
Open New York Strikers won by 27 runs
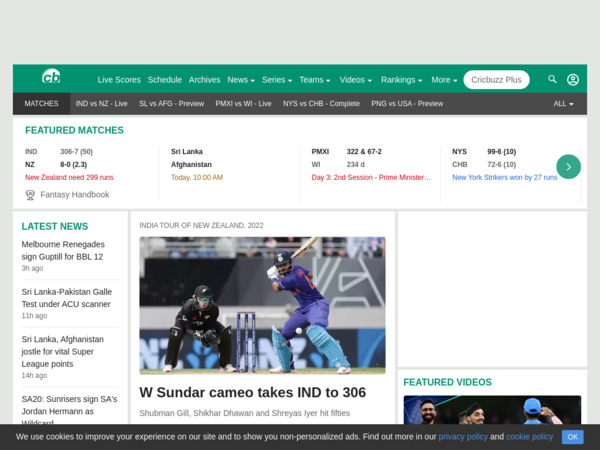tap(504, 177)
